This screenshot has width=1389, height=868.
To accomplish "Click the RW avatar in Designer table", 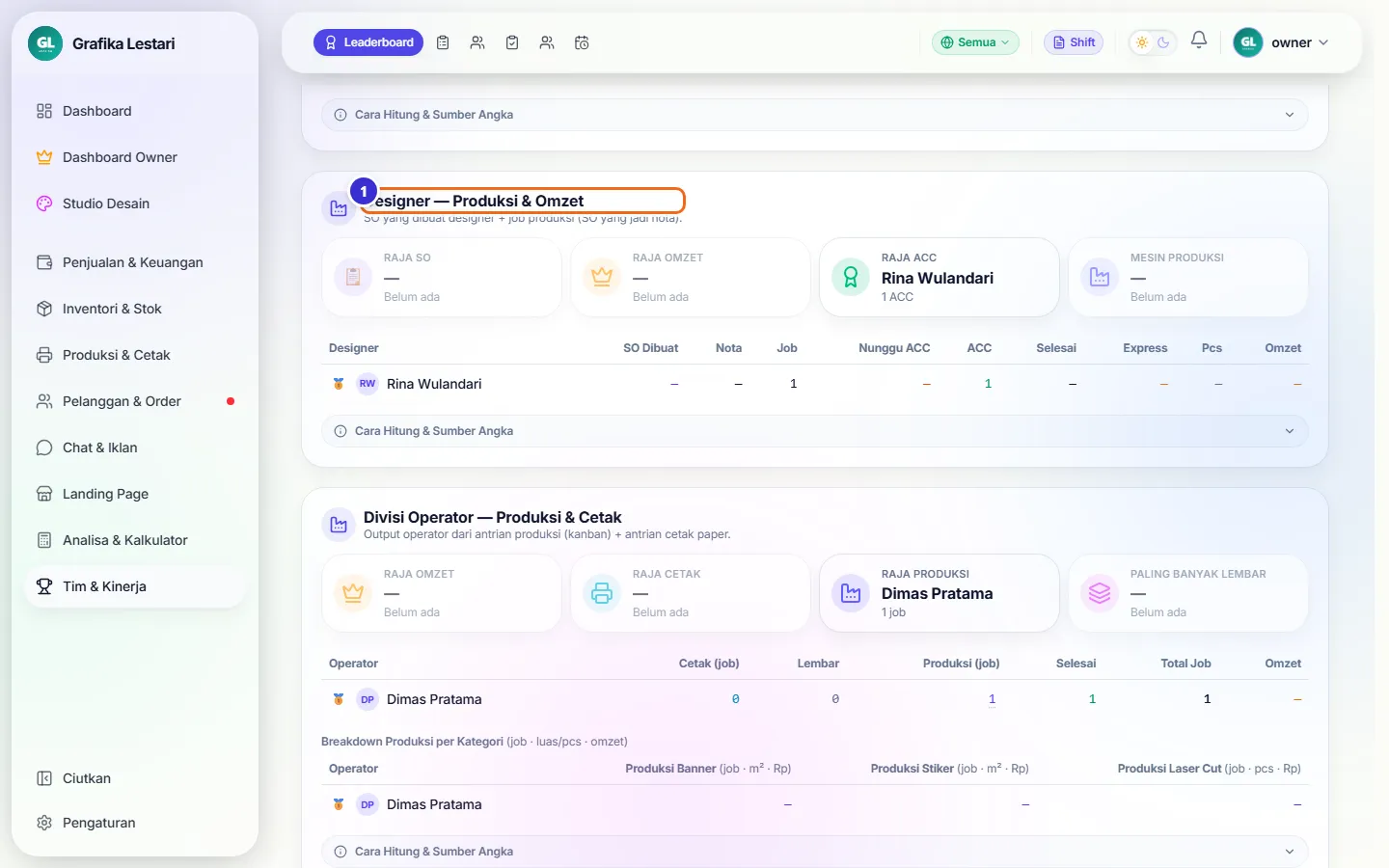I will (368, 384).
